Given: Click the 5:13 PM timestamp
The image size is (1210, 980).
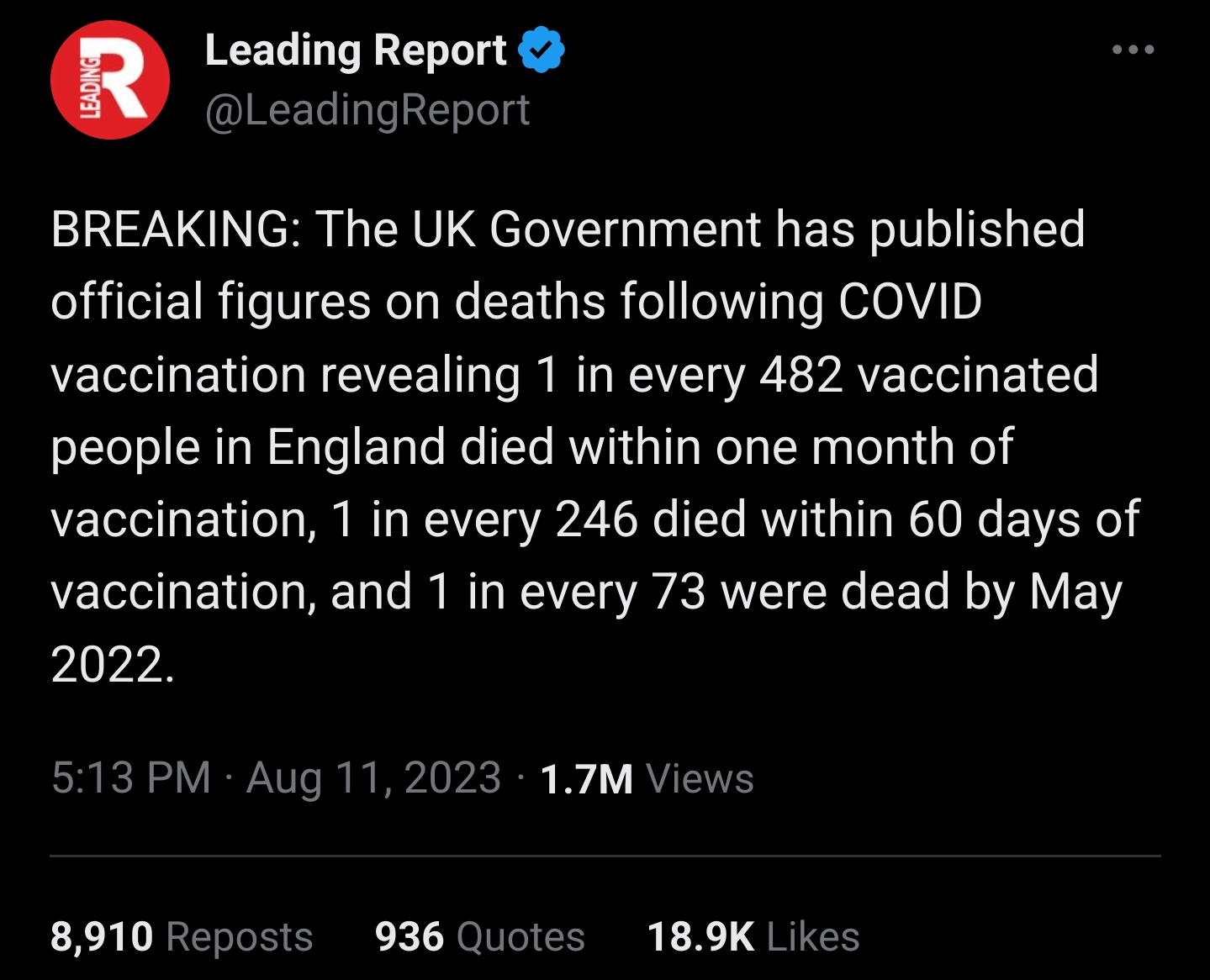Looking at the screenshot, I should (x=131, y=777).
